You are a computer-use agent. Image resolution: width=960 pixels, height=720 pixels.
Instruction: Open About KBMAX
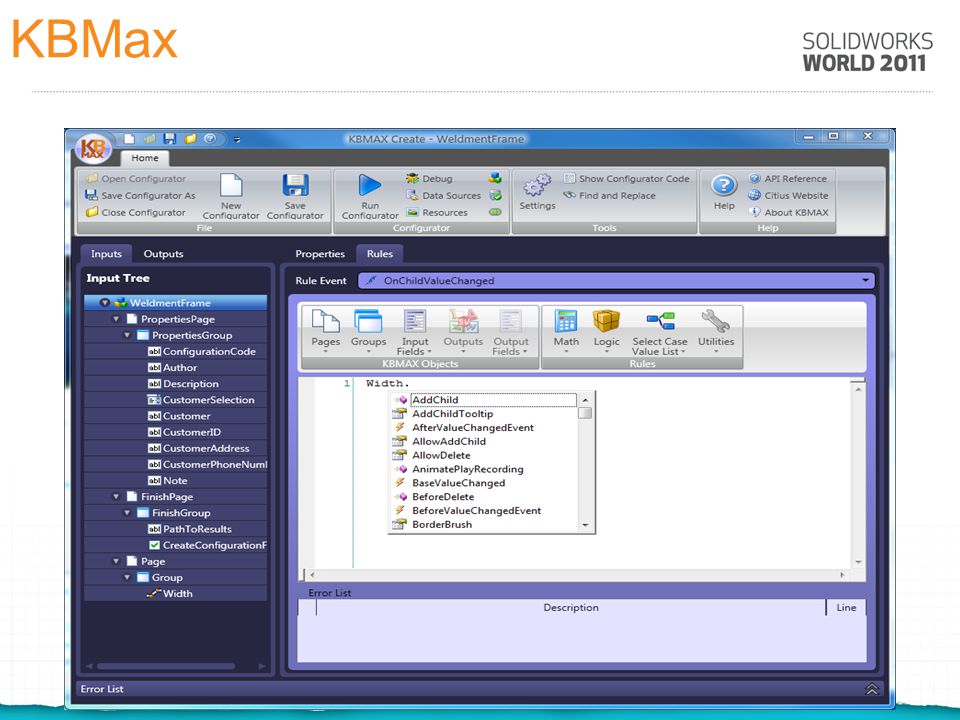point(788,212)
